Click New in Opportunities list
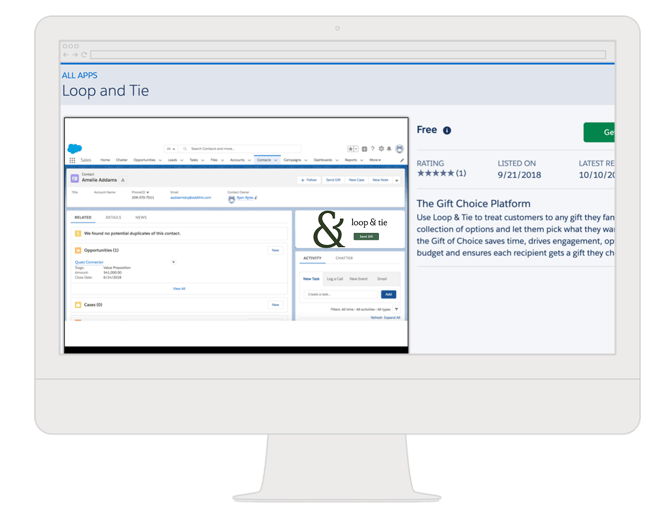Image resolution: width=670 pixels, height=520 pixels. click(276, 250)
